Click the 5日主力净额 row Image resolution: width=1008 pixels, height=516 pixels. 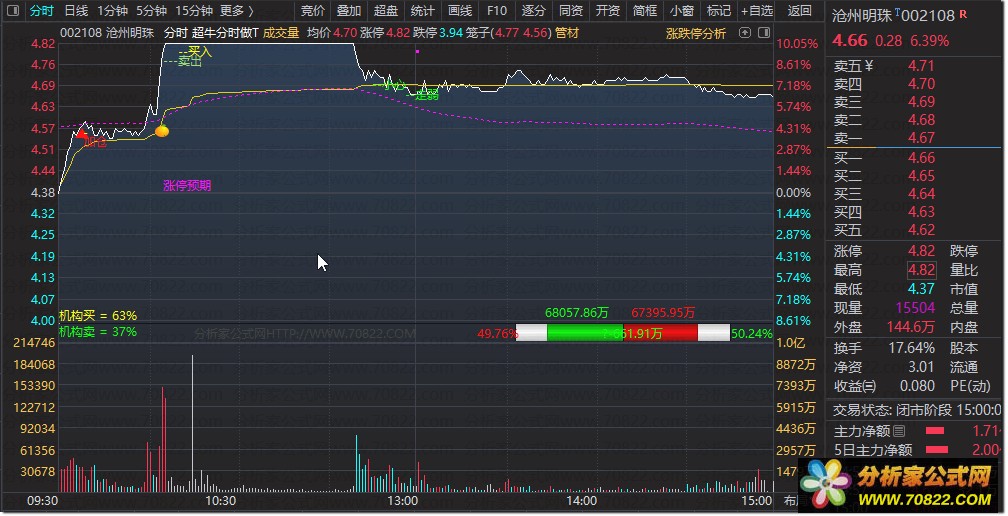pos(915,449)
